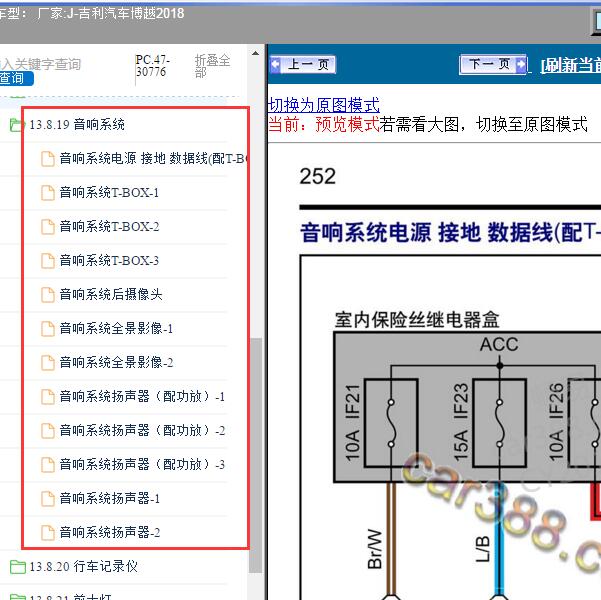
Task: Click the L/B wire label
Action: [x=483, y=549]
